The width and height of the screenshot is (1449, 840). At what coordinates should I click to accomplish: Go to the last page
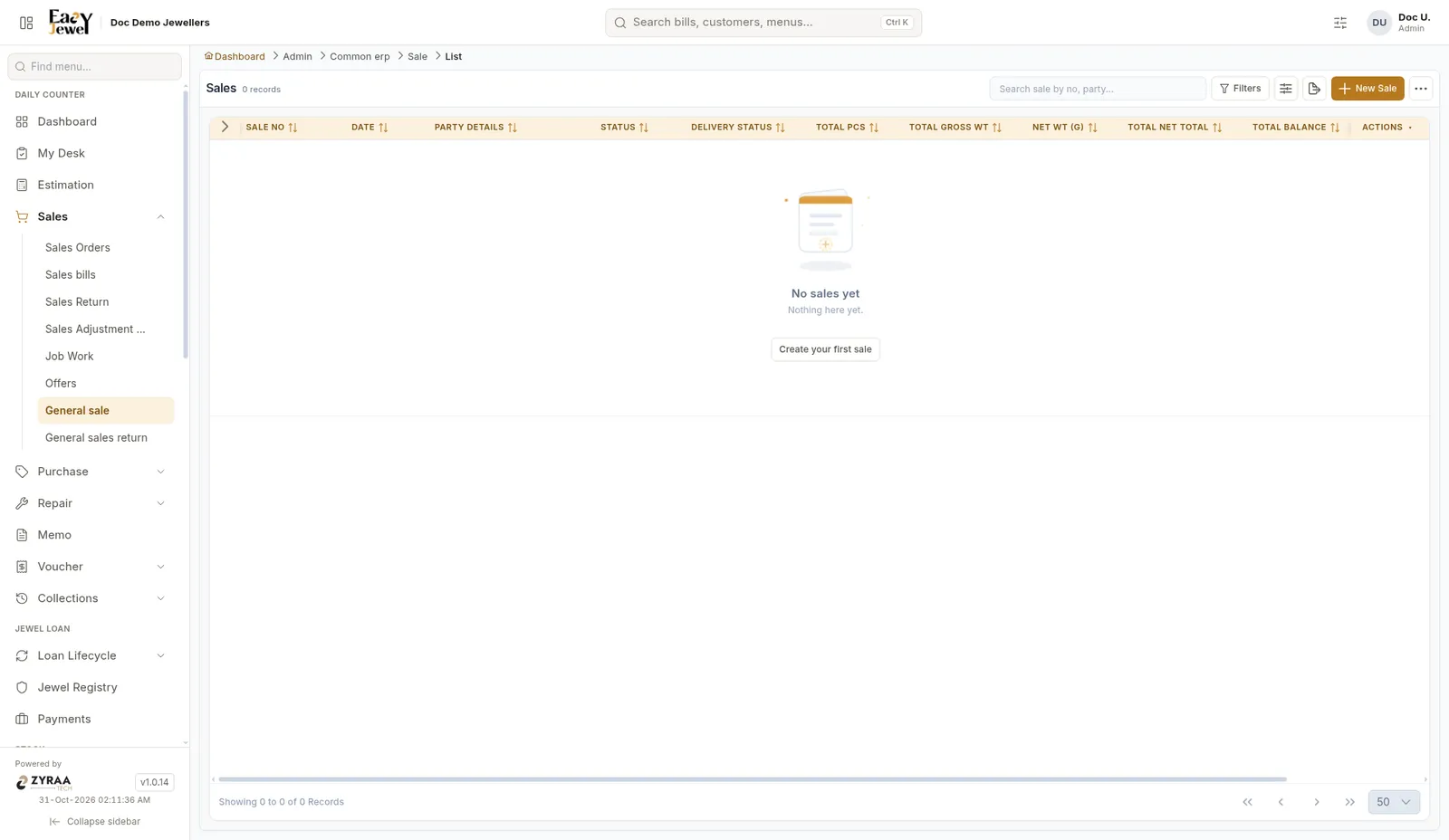point(1350,802)
